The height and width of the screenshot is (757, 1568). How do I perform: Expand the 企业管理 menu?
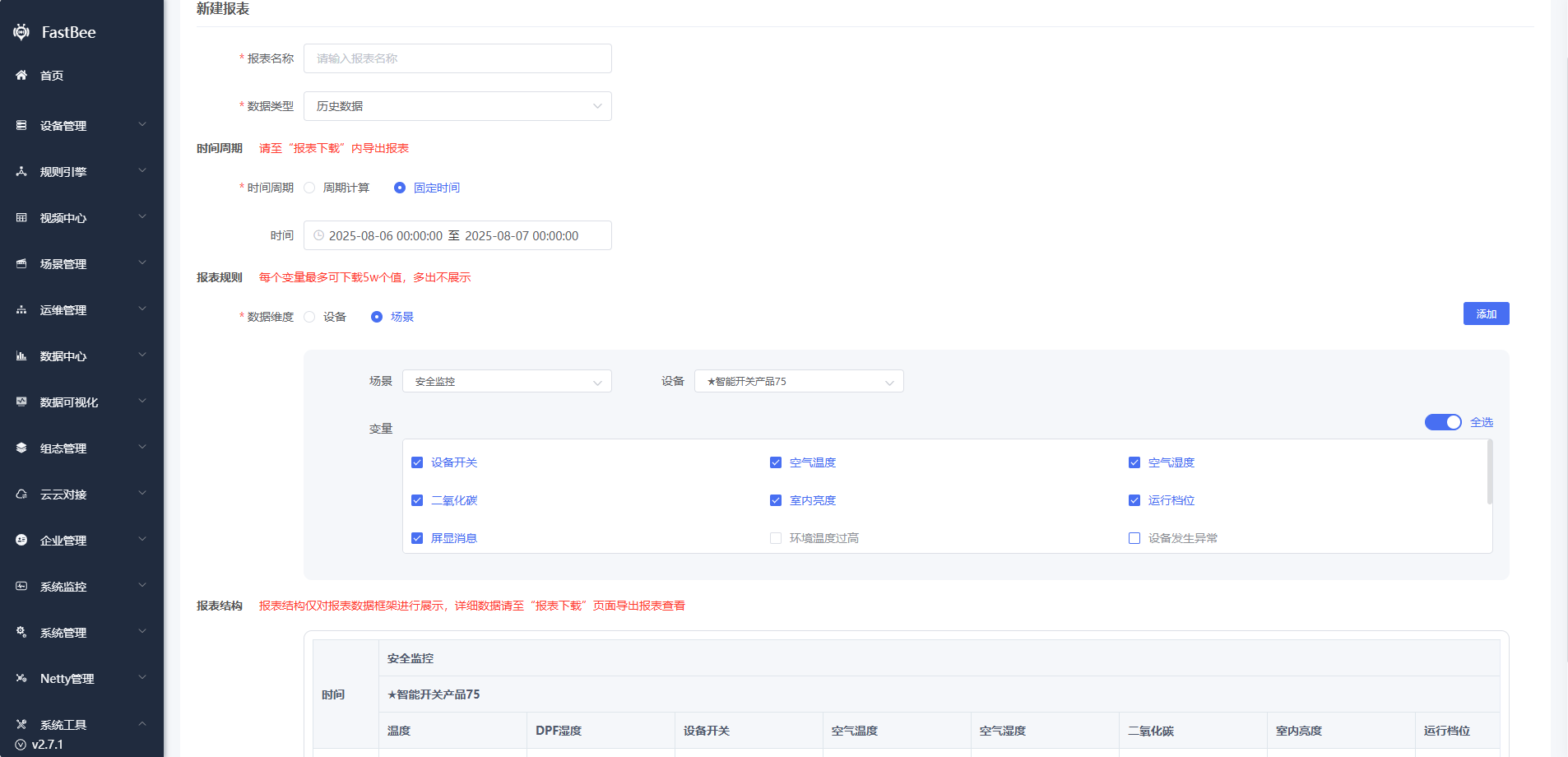point(81,541)
